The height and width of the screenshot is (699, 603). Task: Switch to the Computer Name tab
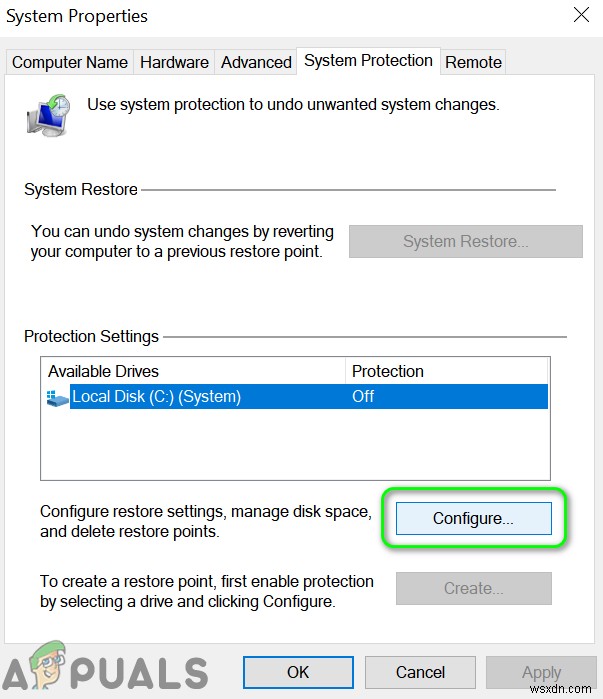pyautogui.click(x=69, y=62)
